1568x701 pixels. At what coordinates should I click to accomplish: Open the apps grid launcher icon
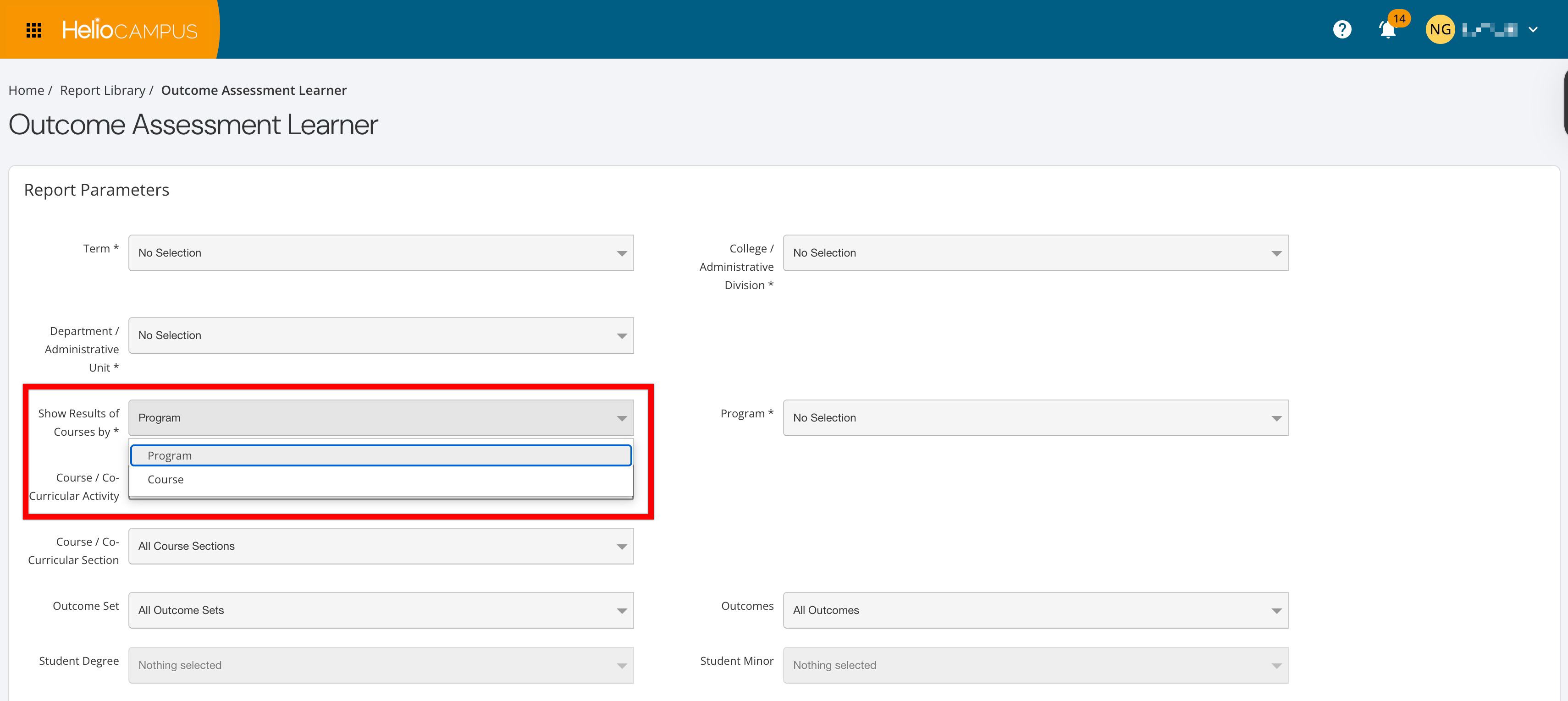pos(34,30)
